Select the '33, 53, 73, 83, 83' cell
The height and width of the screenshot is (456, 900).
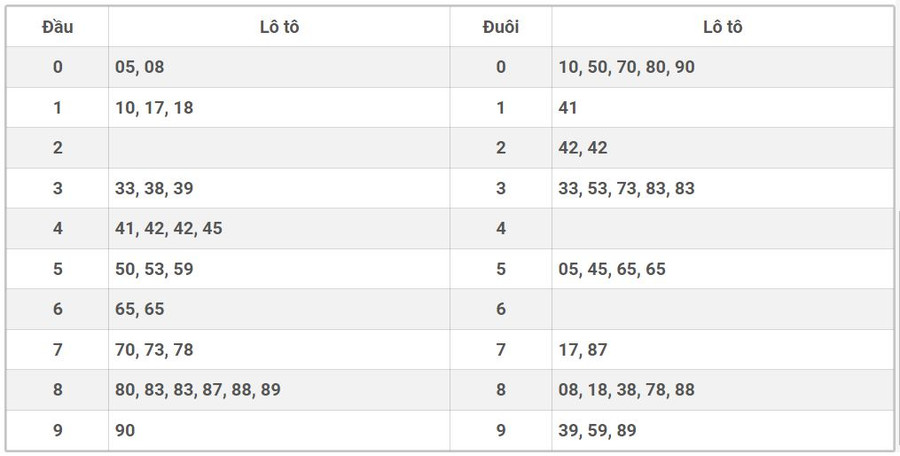627,188
